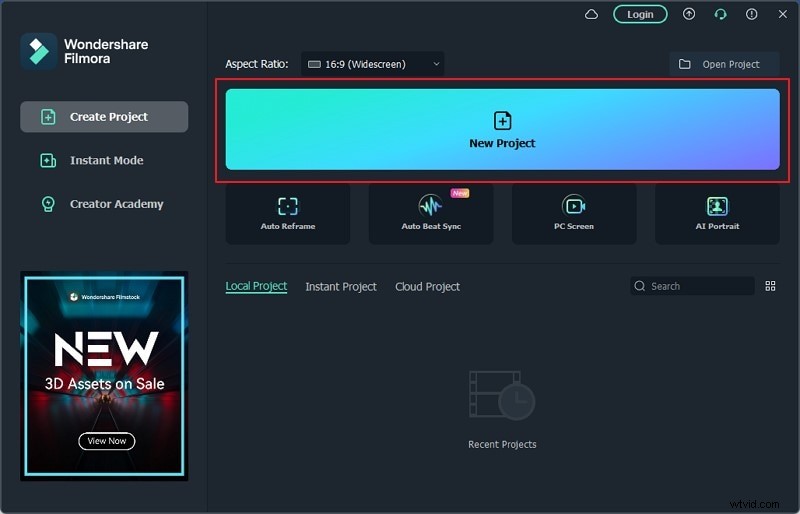
Task: Switch to Instant Project tab
Action: [x=341, y=287]
